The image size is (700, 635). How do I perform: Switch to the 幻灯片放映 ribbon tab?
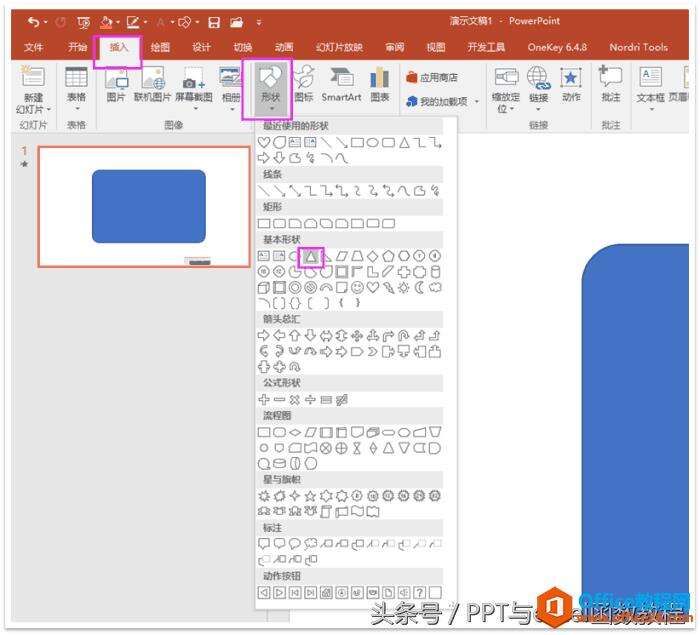pyautogui.click(x=339, y=47)
